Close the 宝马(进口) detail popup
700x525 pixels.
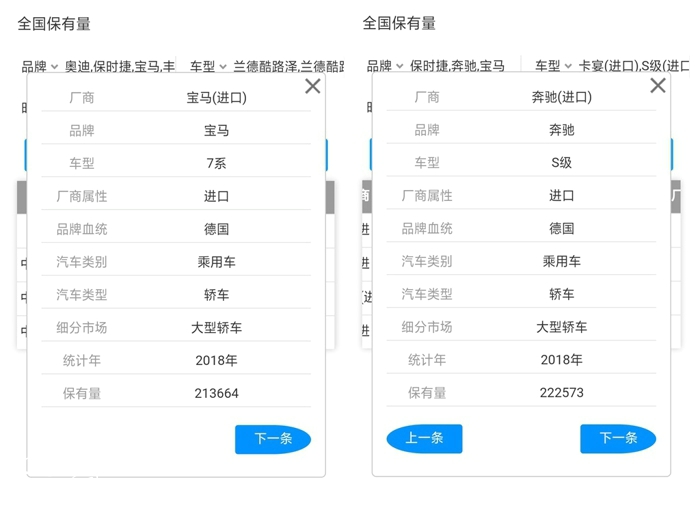(312, 86)
